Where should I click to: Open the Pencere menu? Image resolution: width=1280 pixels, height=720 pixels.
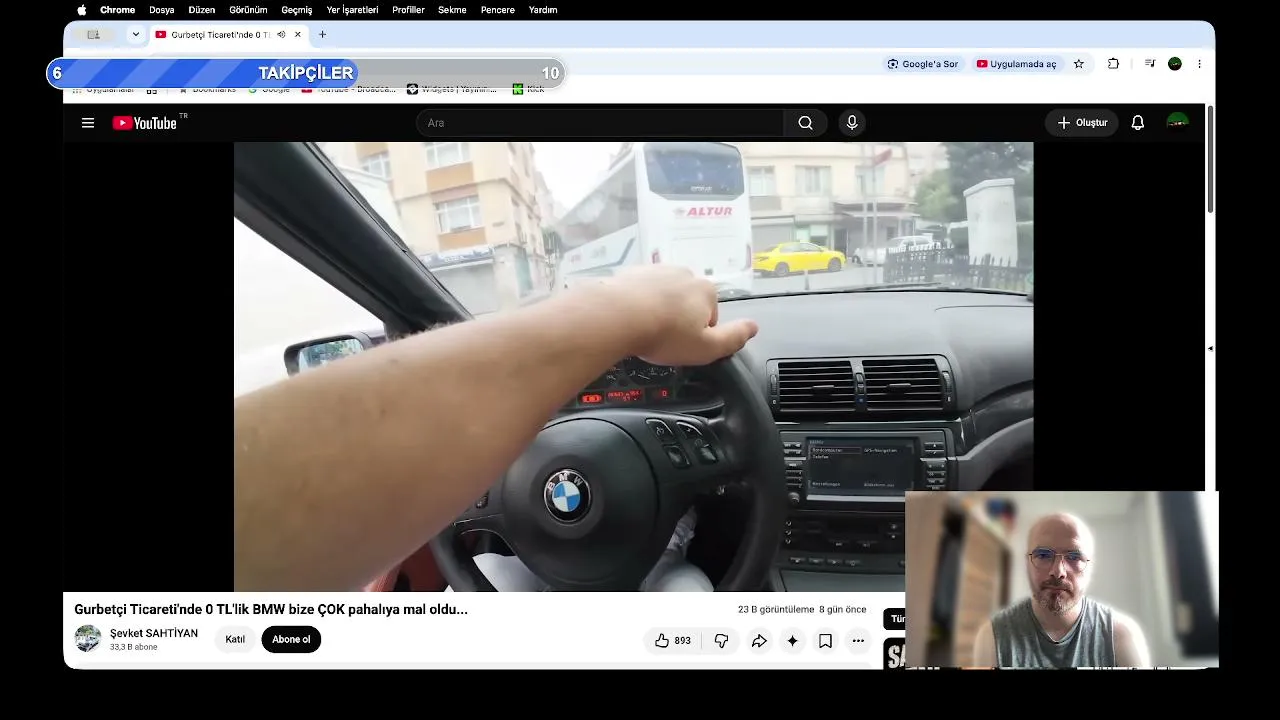[x=498, y=10]
